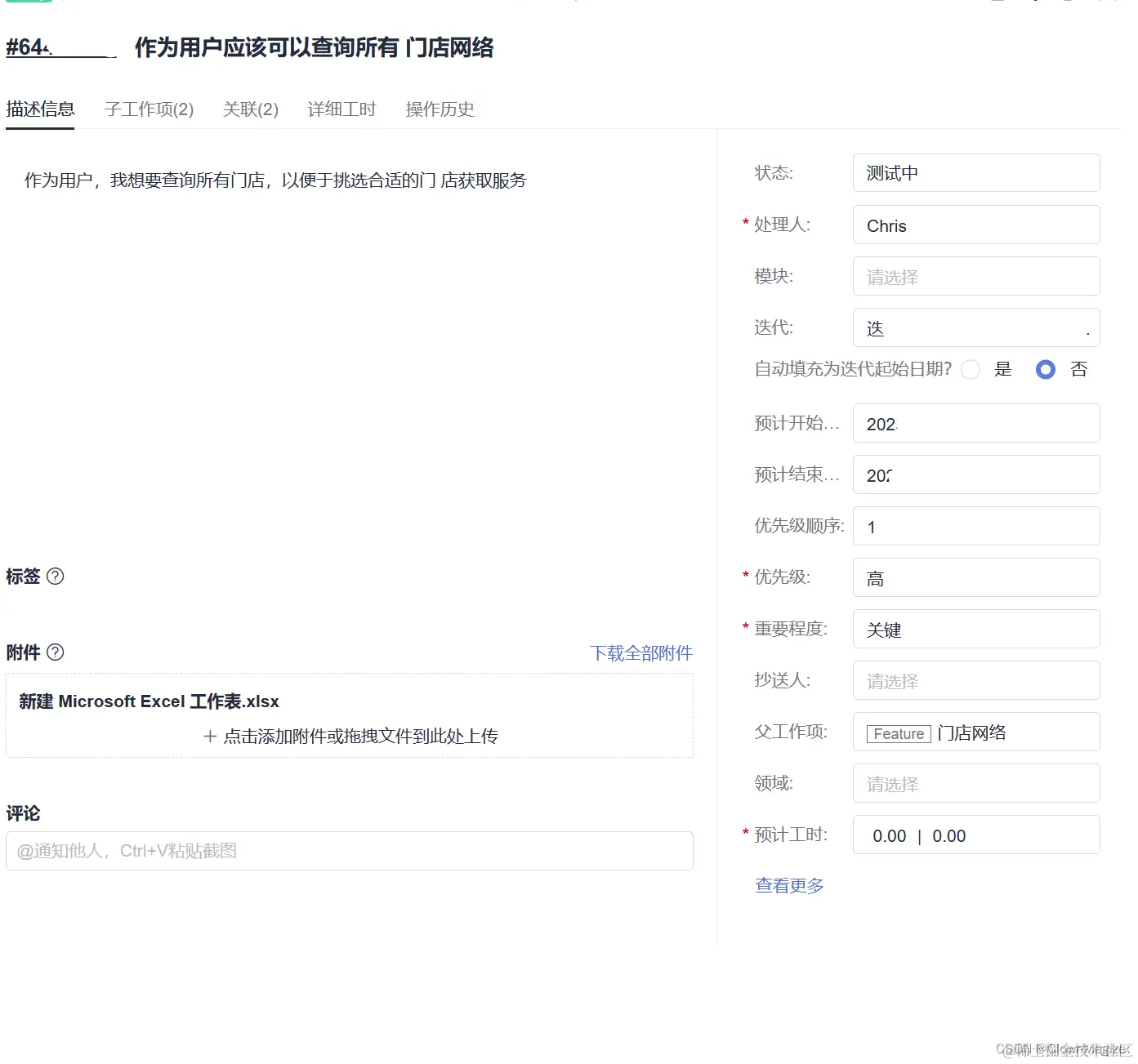
Task: Open the 重要程度 dropdown showing 关键
Action: pos(975,629)
